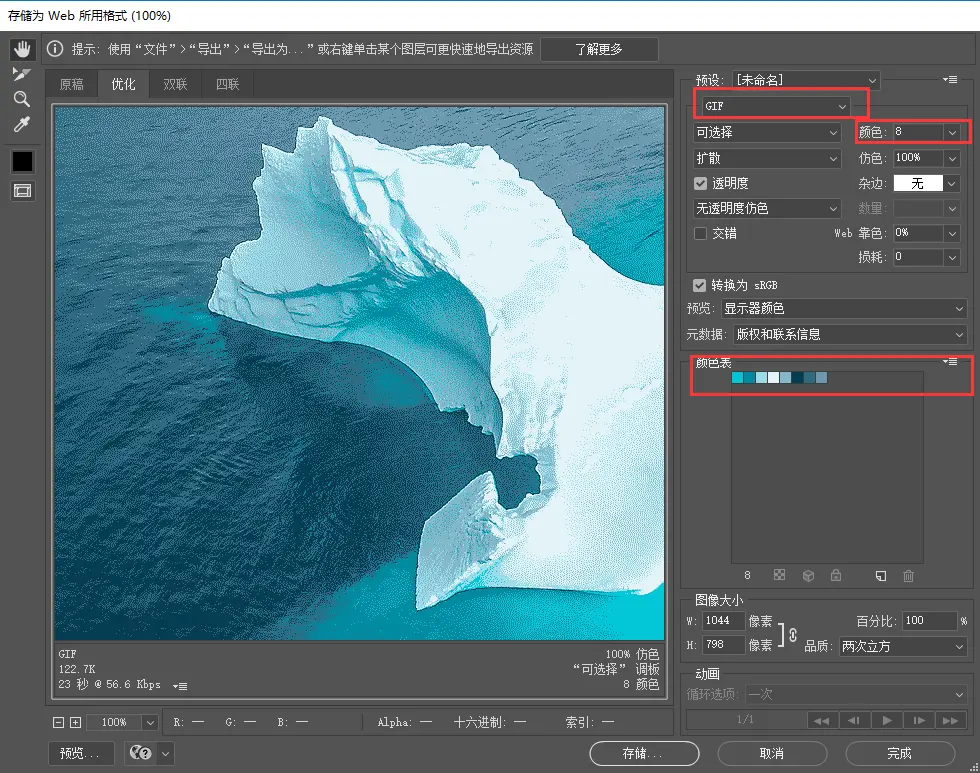Image resolution: width=980 pixels, height=773 pixels.
Task: Click the zoom out minus icon
Action: (x=59, y=722)
